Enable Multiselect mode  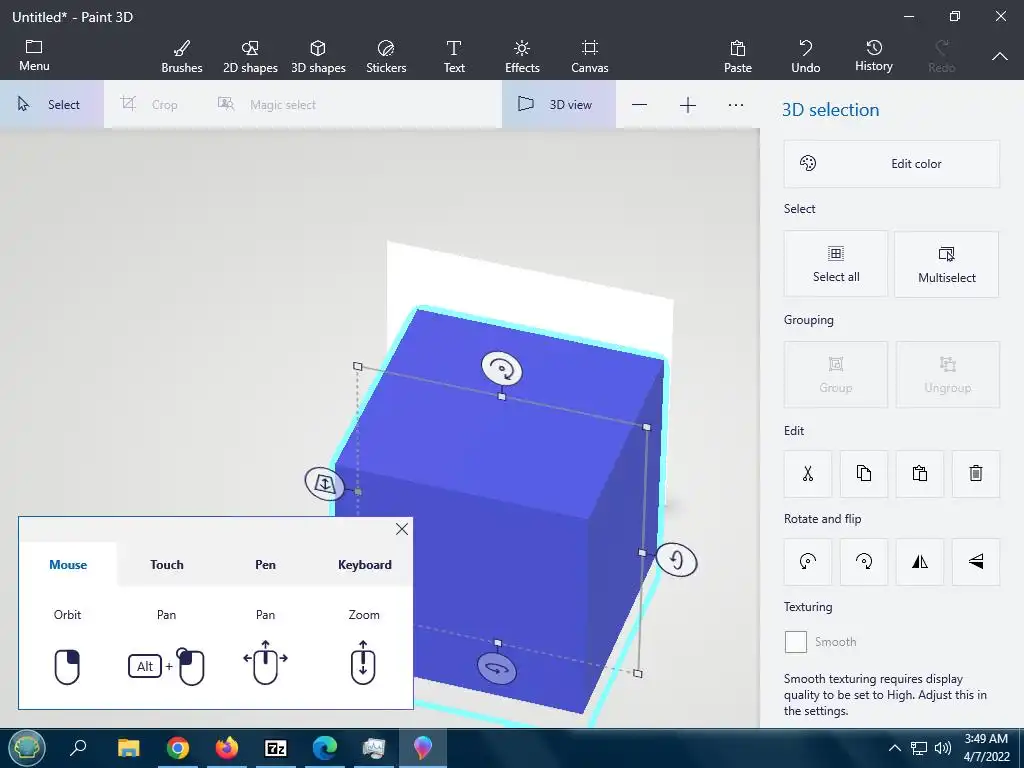[946, 264]
